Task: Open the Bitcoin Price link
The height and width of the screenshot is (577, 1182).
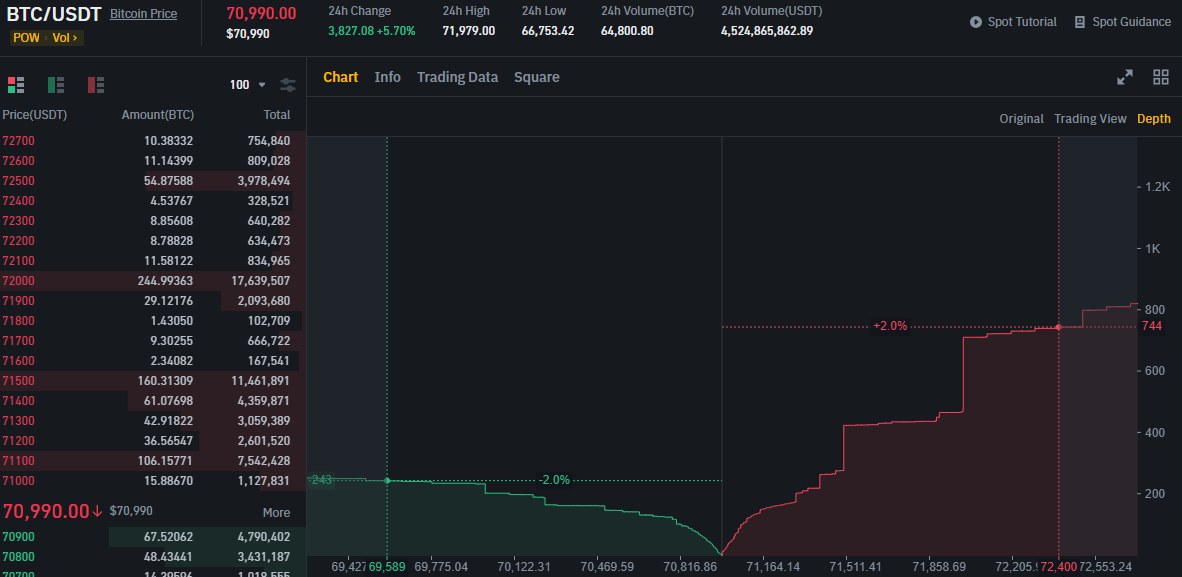Action: coord(143,14)
